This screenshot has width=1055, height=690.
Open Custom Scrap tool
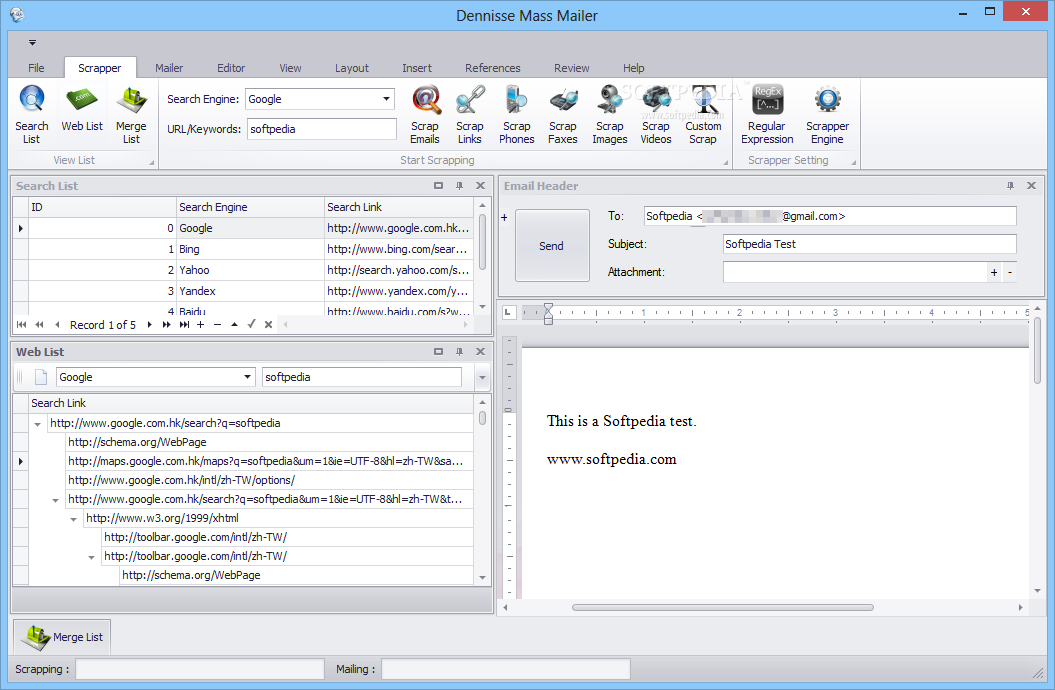703,114
